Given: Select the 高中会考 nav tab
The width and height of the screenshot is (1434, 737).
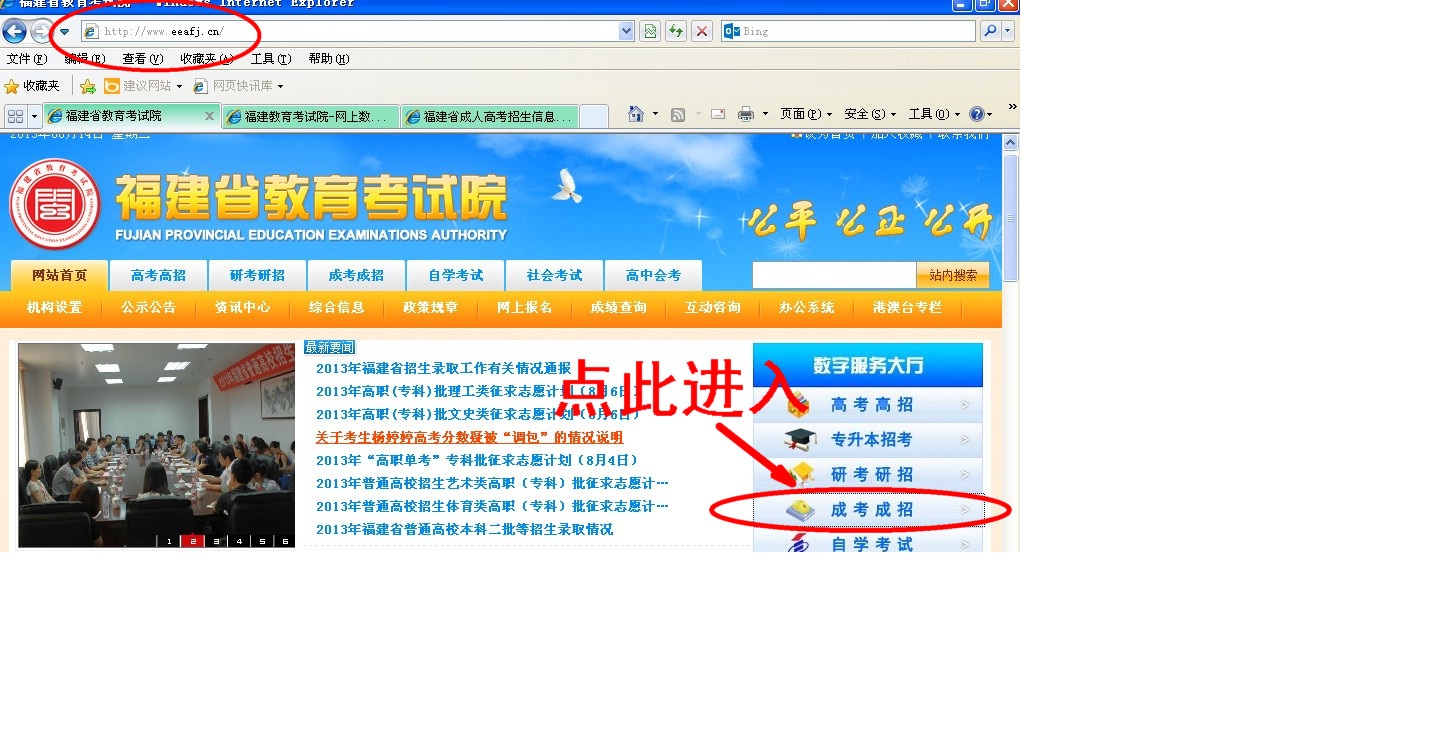Looking at the screenshot, I should click(653, 275).
